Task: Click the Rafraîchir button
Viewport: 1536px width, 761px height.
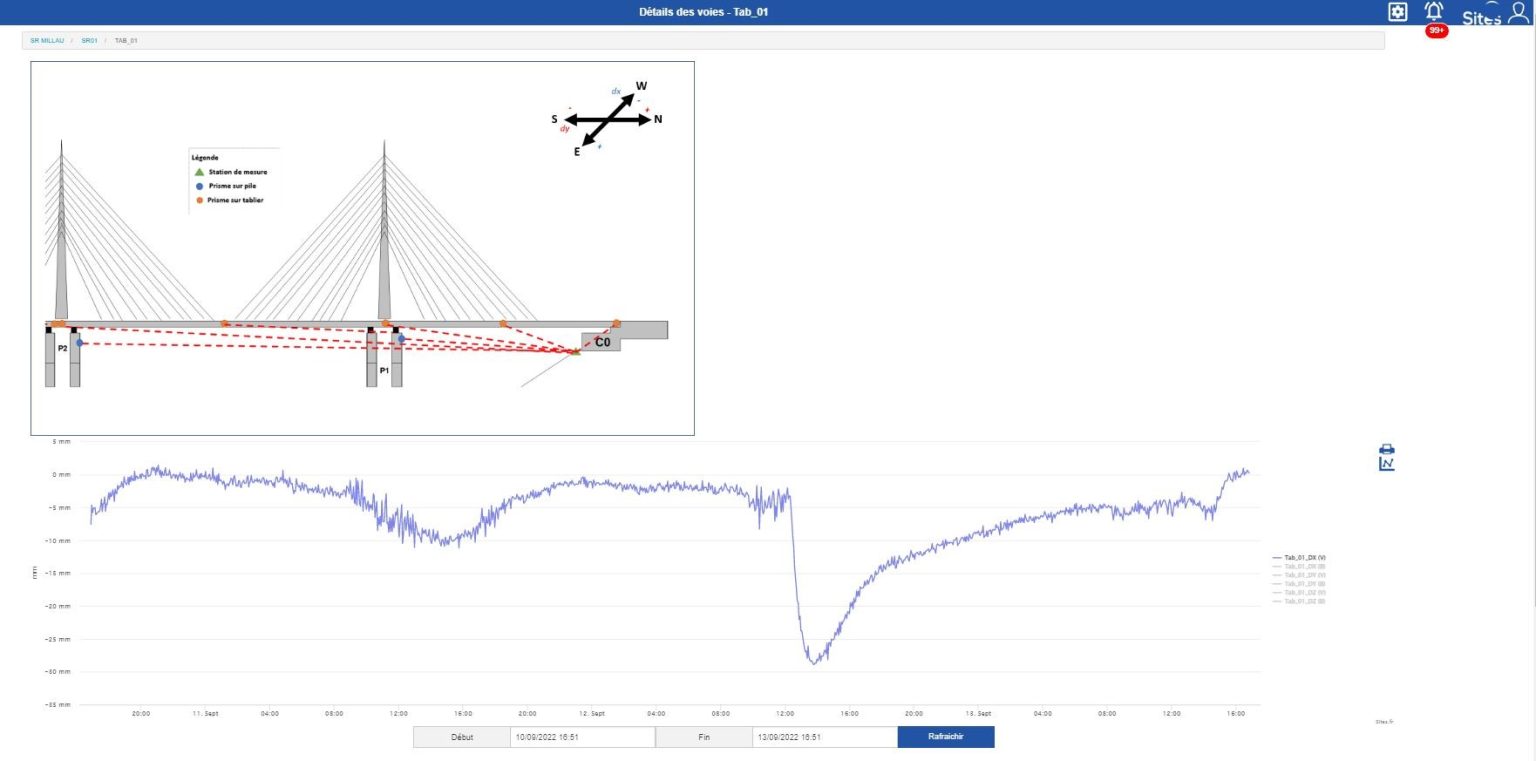Action: (x=946, y=737)
